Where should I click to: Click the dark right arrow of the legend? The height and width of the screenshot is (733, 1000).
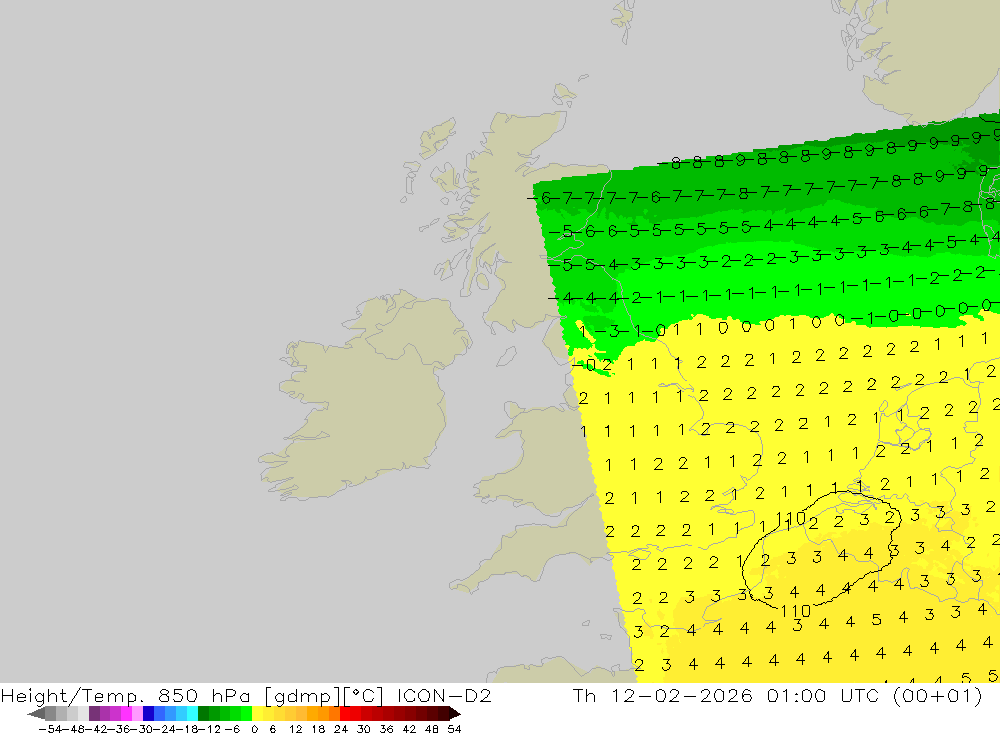(455, 714)
